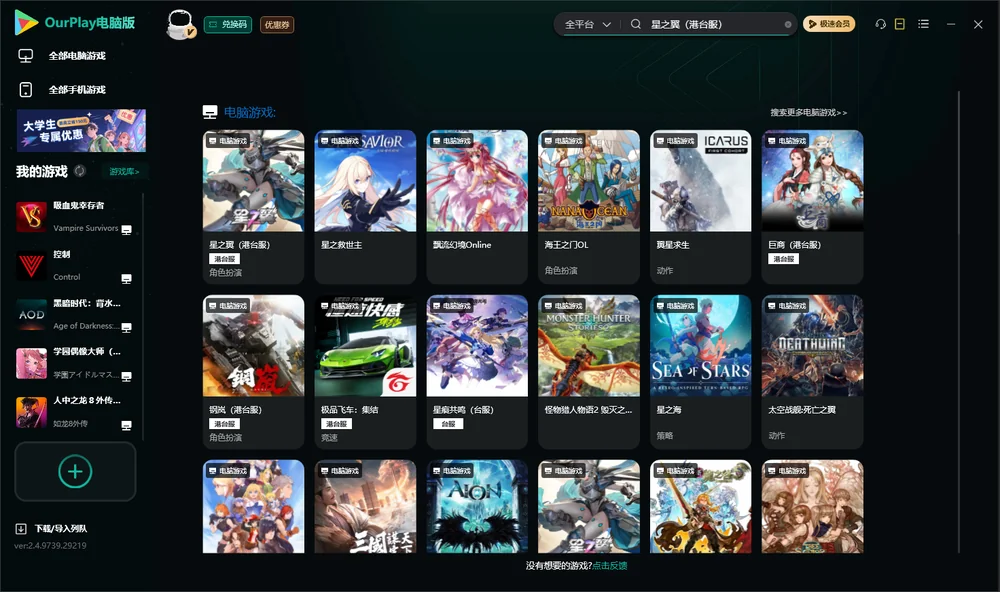Image resolution: width=1000 pixels, height=592 pixels.
Task: Click the 港台服 tag under 星之翼
Action: [224, 259]
